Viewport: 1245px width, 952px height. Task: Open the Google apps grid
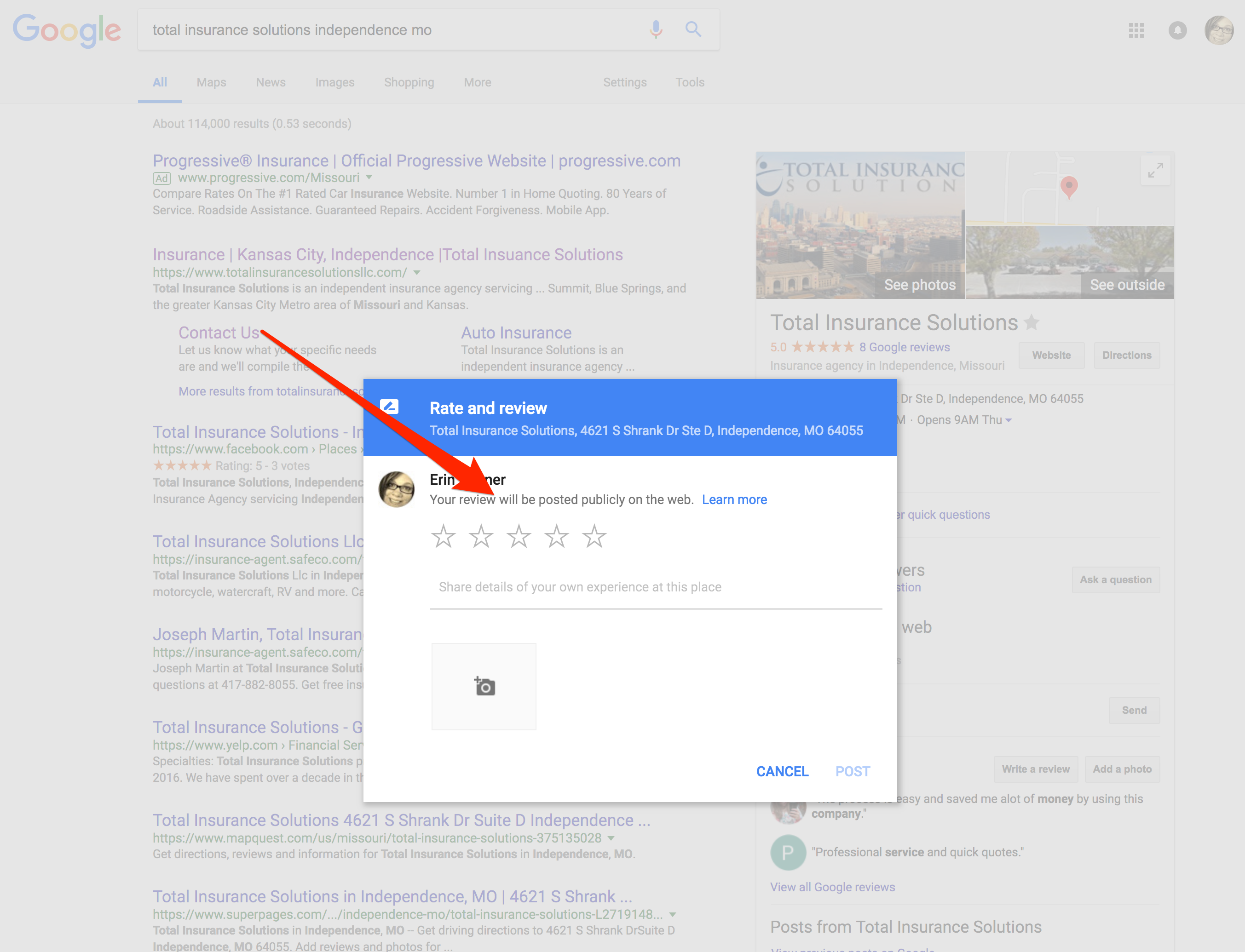[1136, 30]
